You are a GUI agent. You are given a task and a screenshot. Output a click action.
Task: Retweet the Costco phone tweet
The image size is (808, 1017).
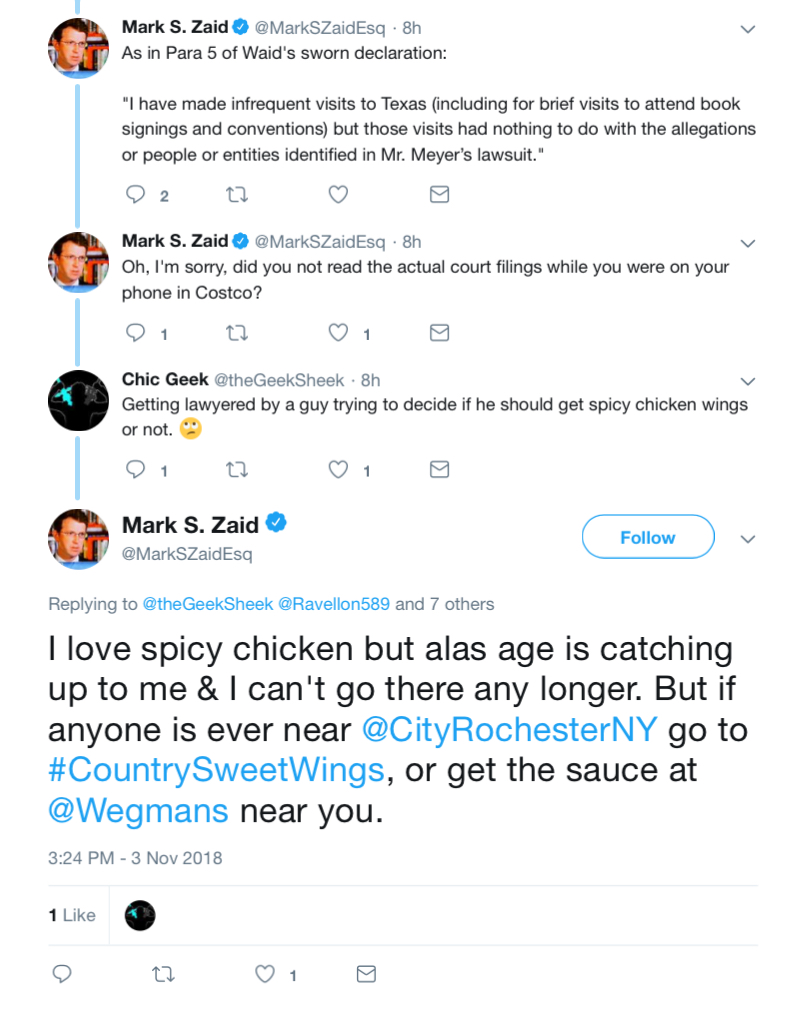[x=237, y=333]
